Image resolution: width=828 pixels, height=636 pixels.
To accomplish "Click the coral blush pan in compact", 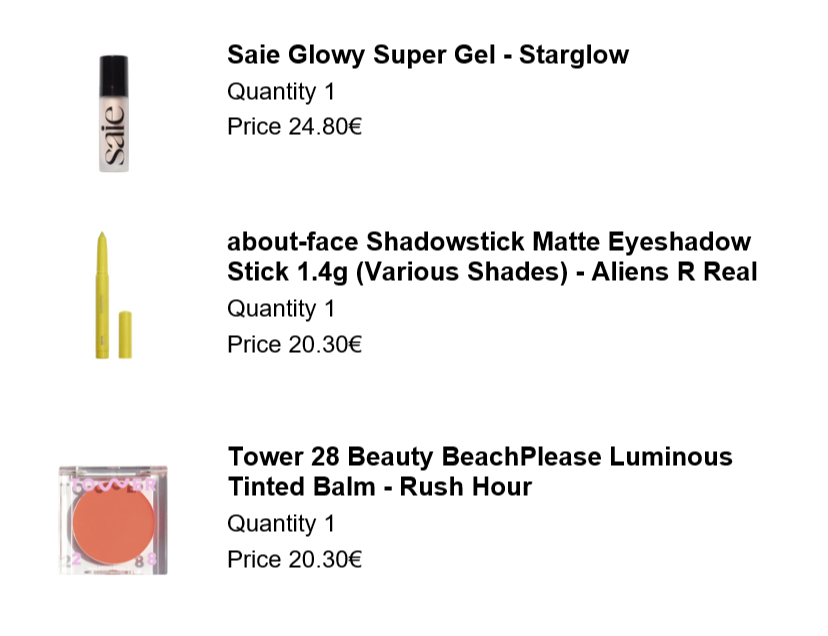I will [114, 523].
